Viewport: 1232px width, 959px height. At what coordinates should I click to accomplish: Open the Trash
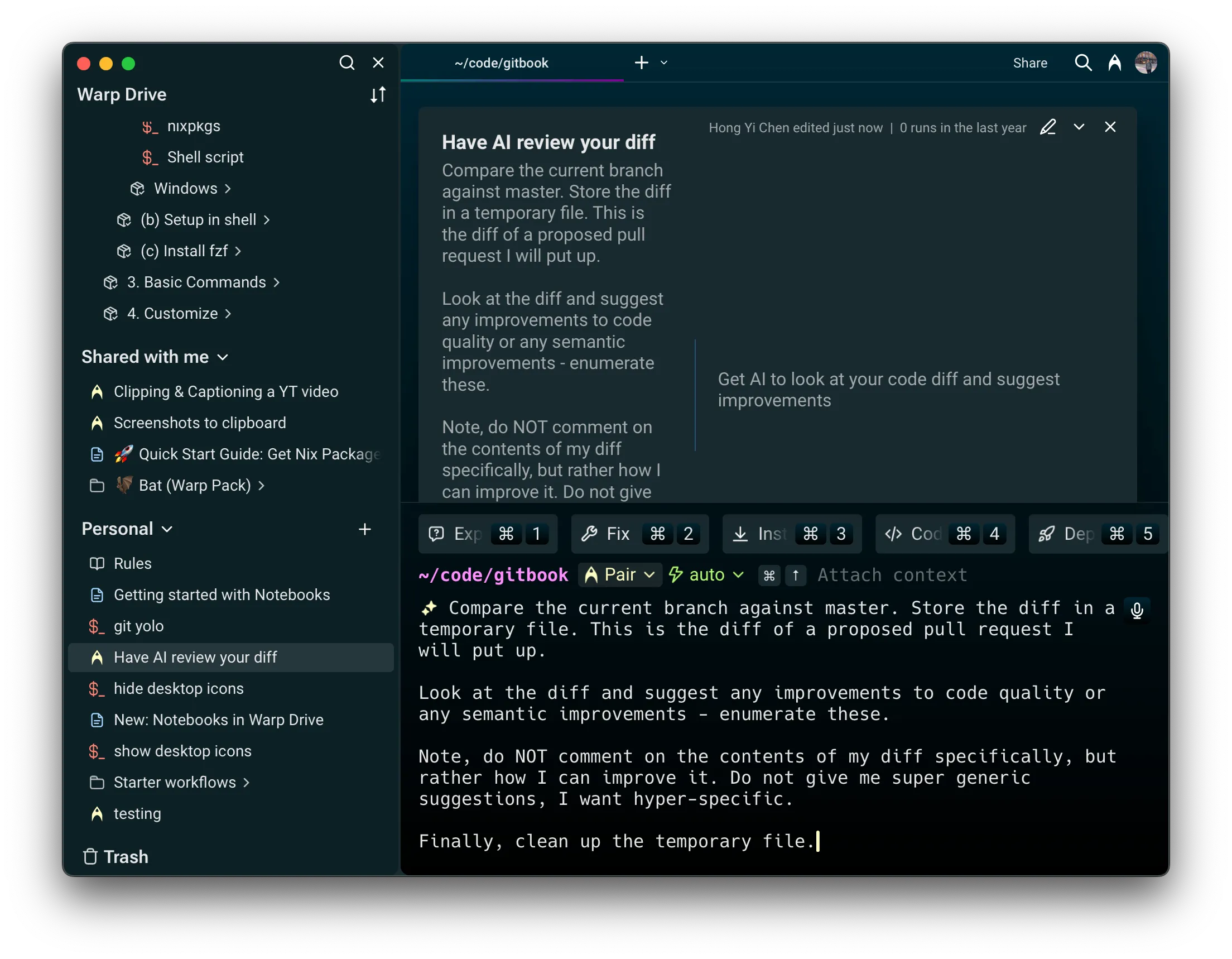116,857
